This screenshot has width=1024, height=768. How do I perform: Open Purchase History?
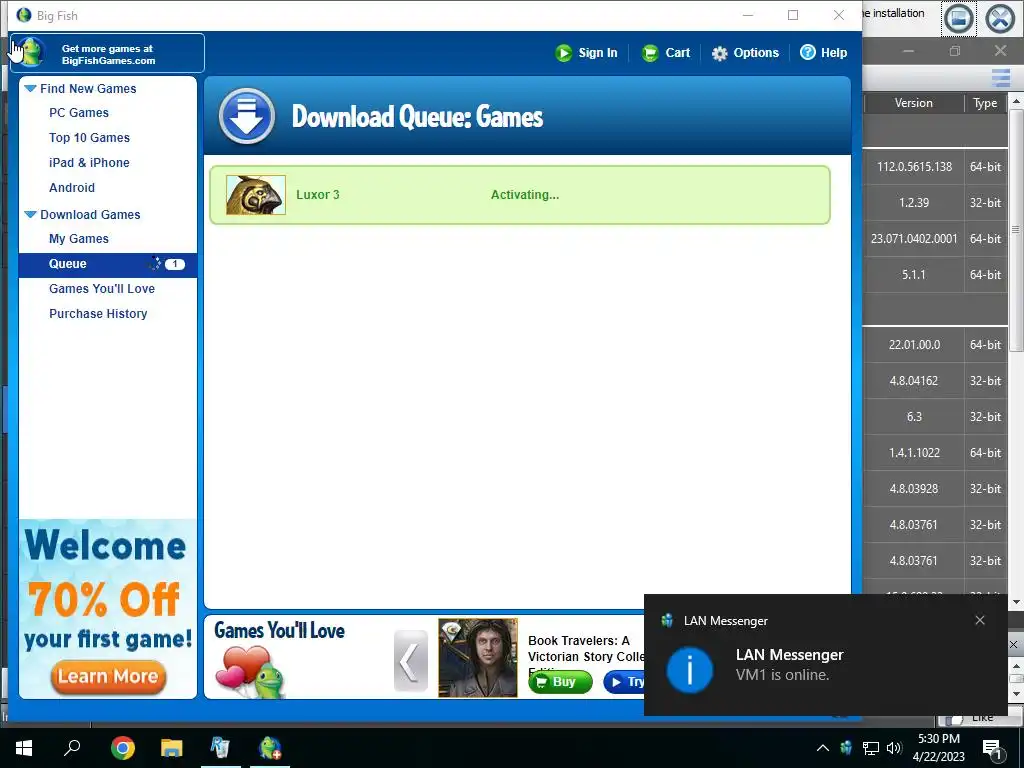tap(98, 313)
